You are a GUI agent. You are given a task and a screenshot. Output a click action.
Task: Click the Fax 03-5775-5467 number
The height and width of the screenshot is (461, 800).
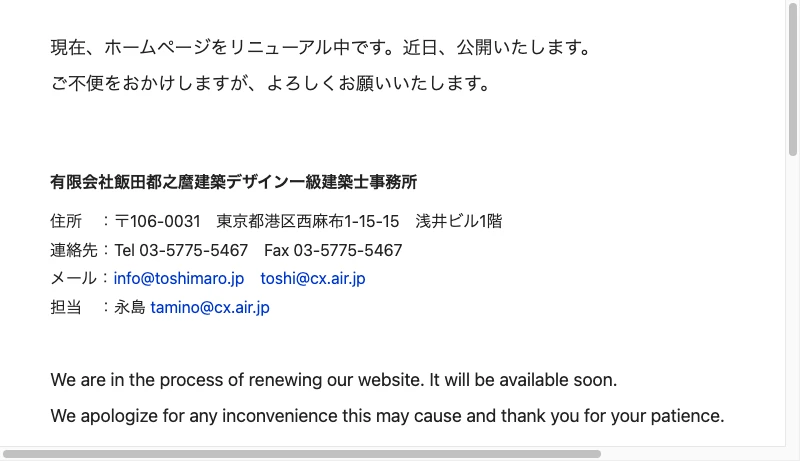click(x=333, y=250)
